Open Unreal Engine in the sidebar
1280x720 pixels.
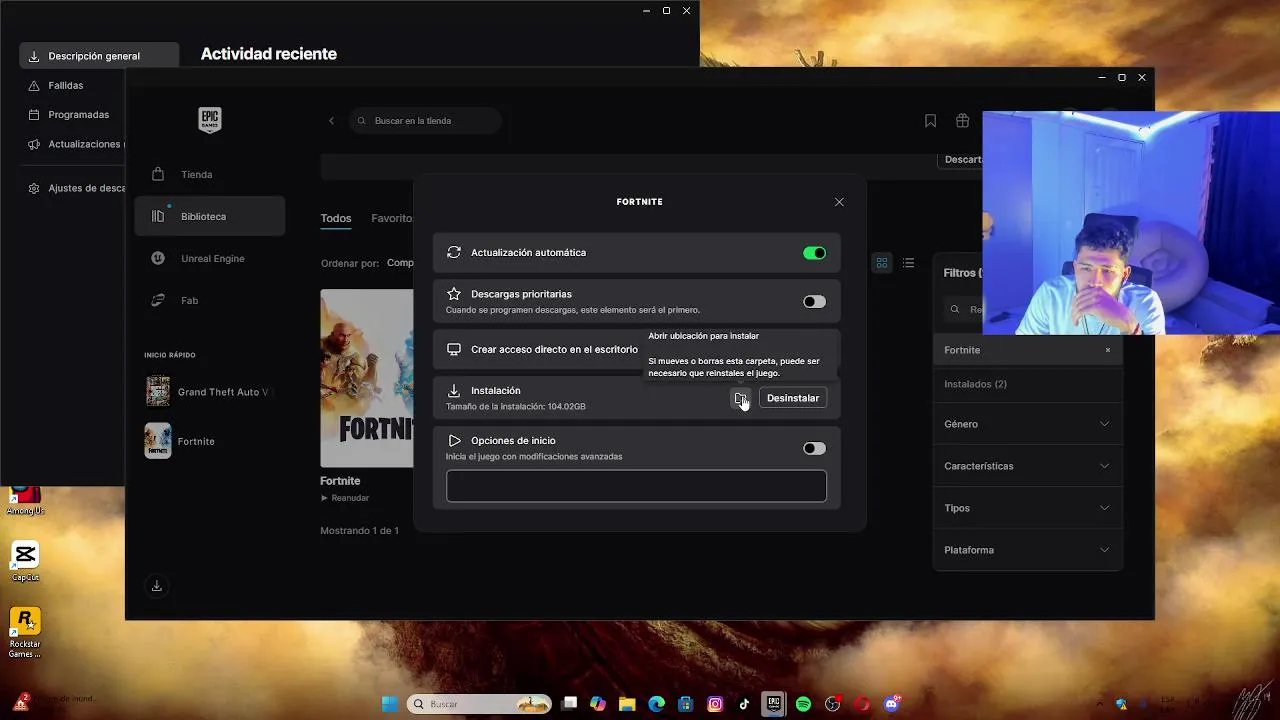click(209, 258)
